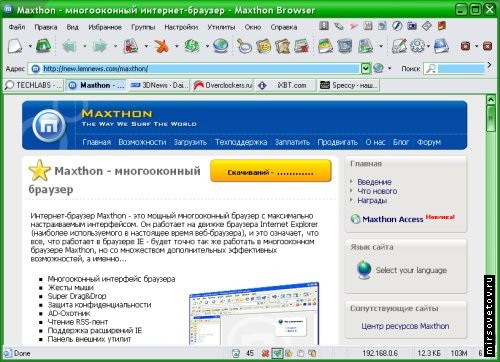
Task: Click the search magnifier icon in Поиск field
Action: coord(431,69)
